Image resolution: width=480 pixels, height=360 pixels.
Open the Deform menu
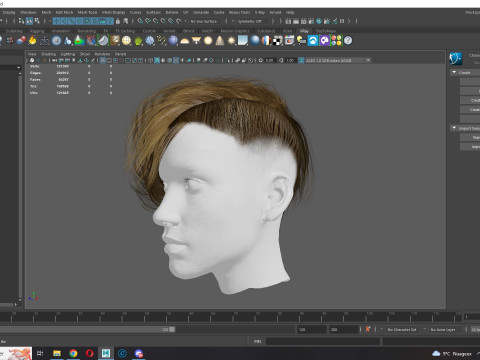172,12
